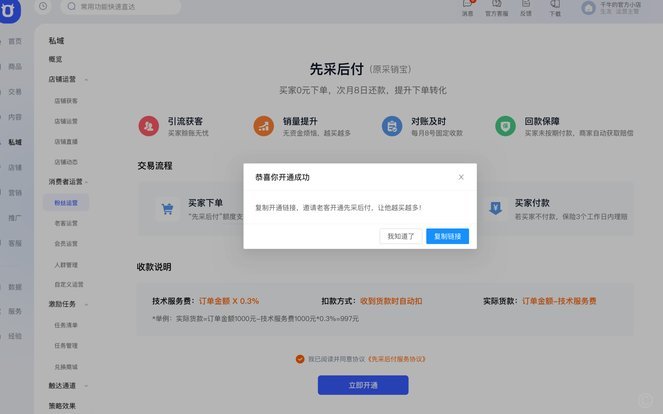Open 概览 in the 私域 submenu
The height and width of the screenshot is (414, 663).
click(x=55, y=59)
